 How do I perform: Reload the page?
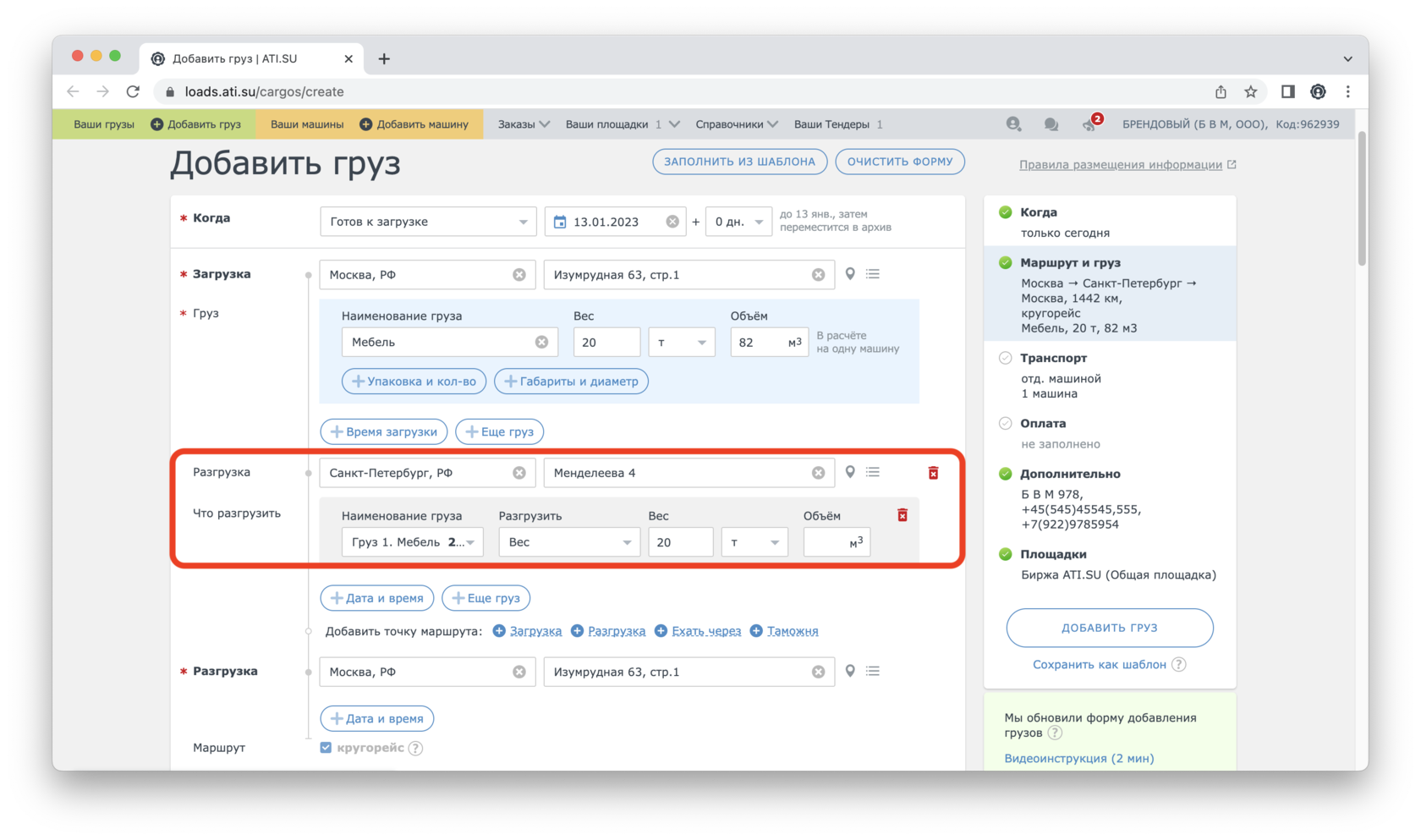[x=133, y=91]
